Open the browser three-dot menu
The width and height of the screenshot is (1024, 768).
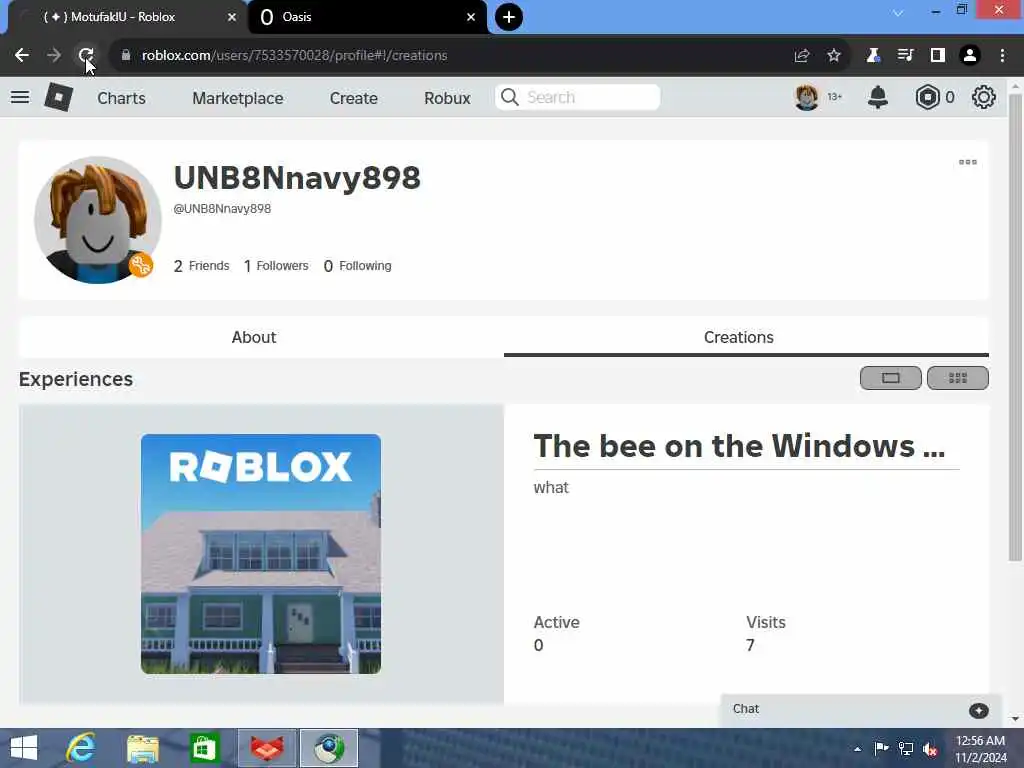1002,56
